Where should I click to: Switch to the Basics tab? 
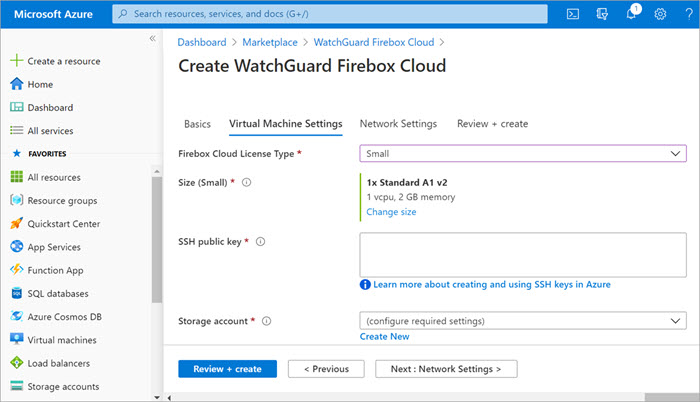click(197, 124)
